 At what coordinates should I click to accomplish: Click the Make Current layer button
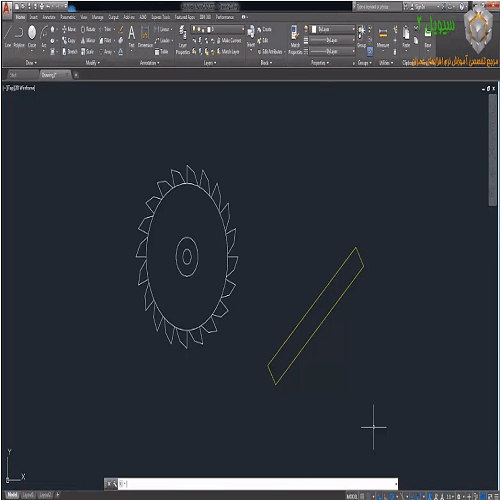point(229,40)
